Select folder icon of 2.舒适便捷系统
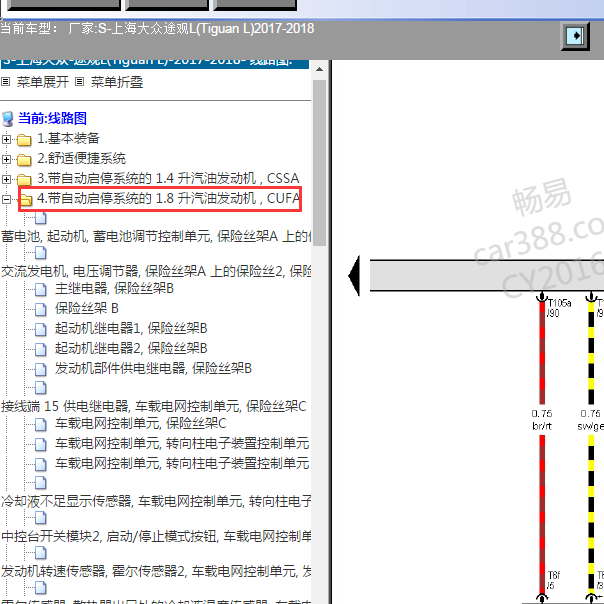 click(24, 159)
